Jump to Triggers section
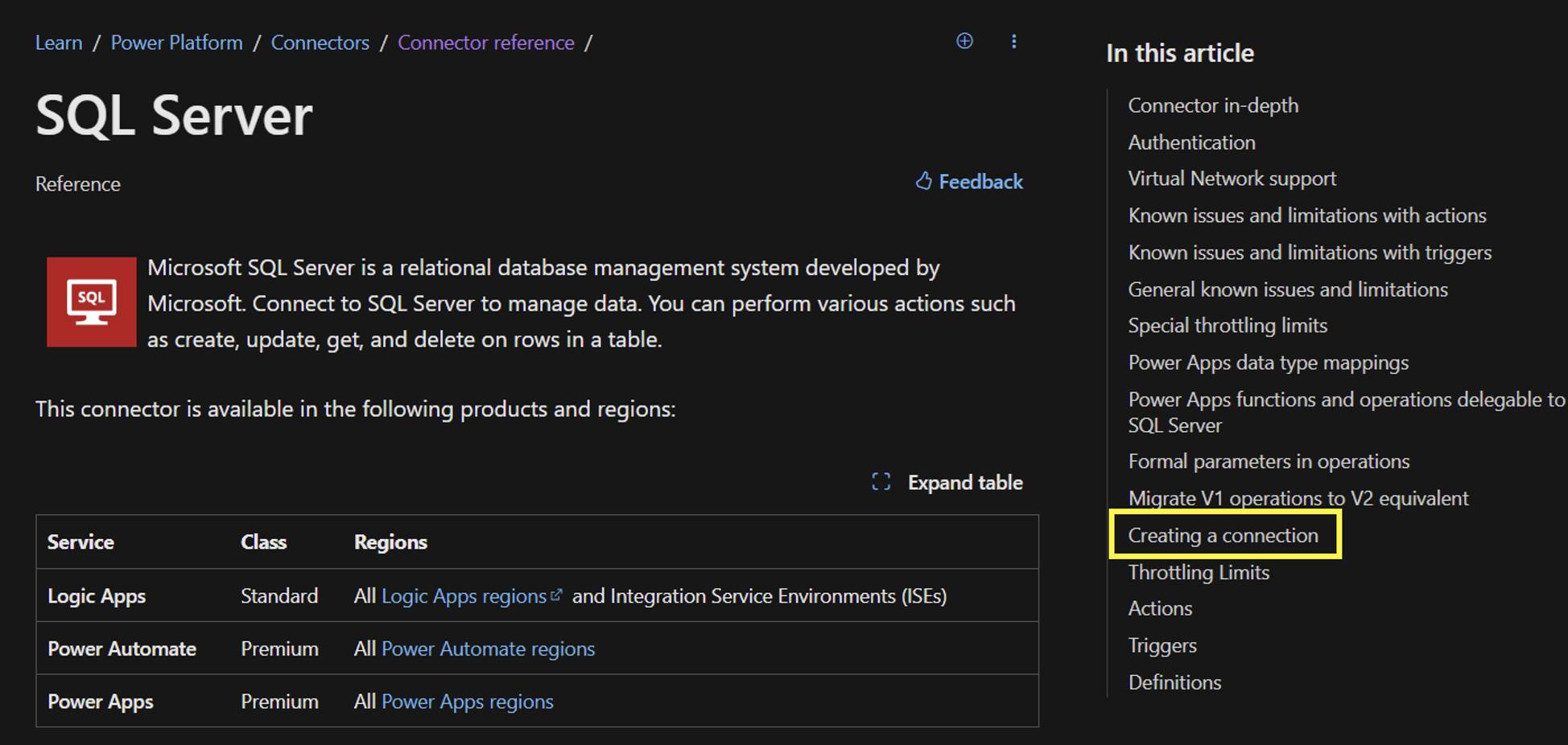This screenshot has width=1568, height=745. 1162,646
